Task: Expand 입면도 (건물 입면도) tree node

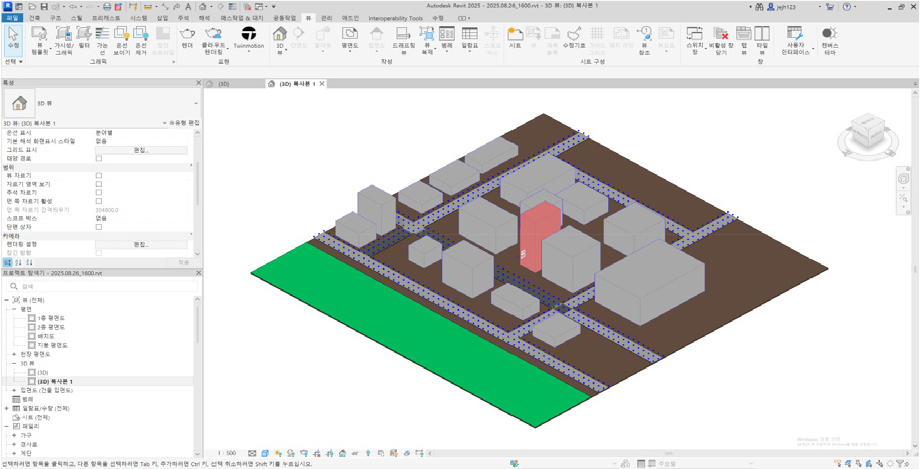Action: pos(14,390)
